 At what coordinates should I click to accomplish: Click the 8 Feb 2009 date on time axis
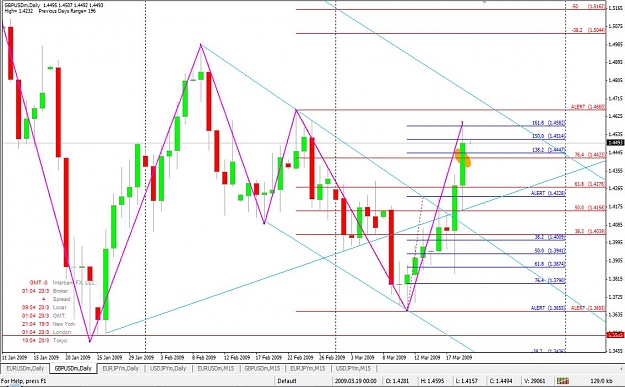coord(204,358)
